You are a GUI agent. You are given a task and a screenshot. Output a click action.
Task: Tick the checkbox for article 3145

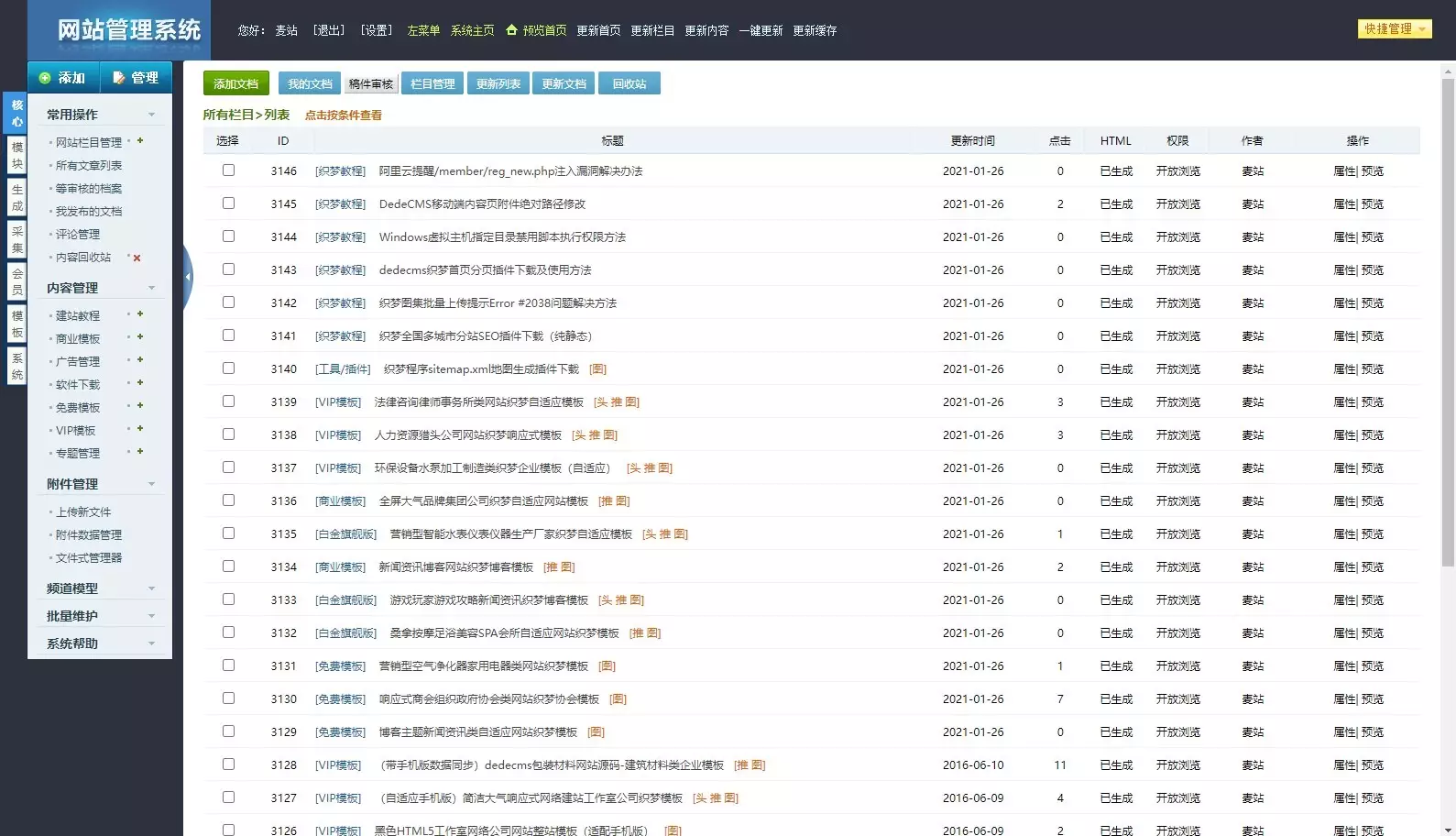pyautogui.click(x=228, y=203)
